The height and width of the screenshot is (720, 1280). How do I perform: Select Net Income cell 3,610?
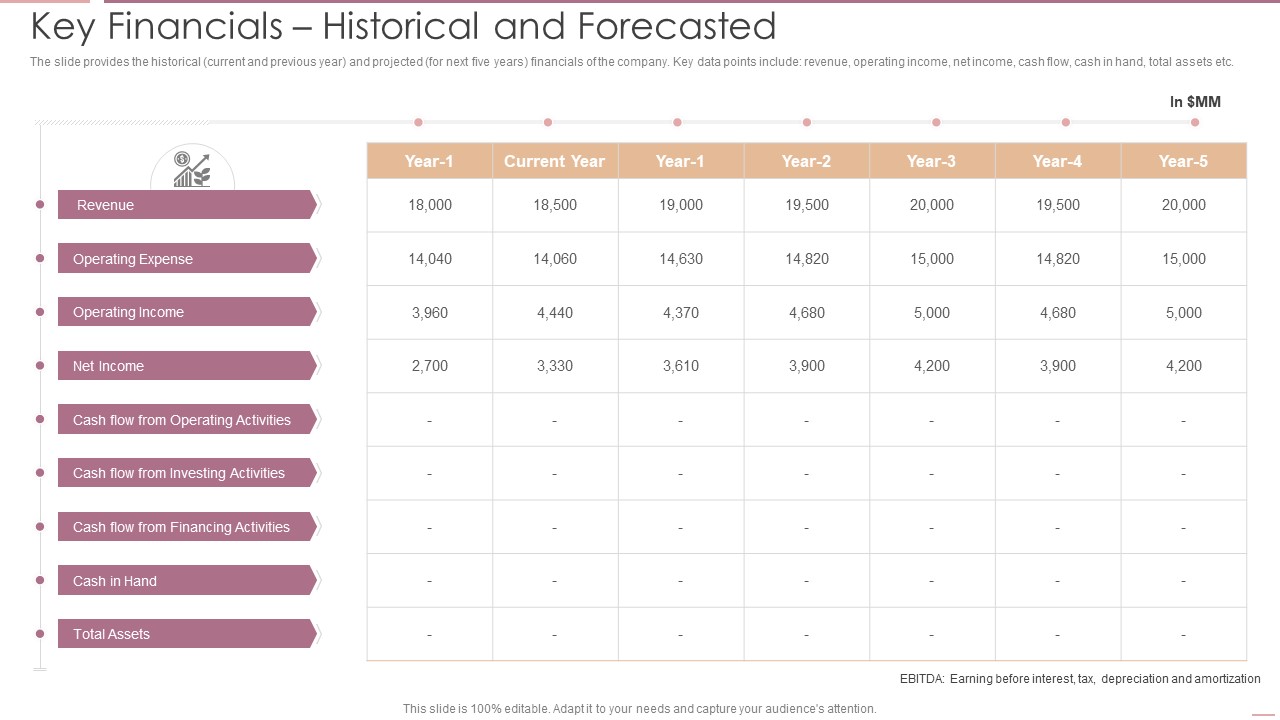tap(681, 366)
